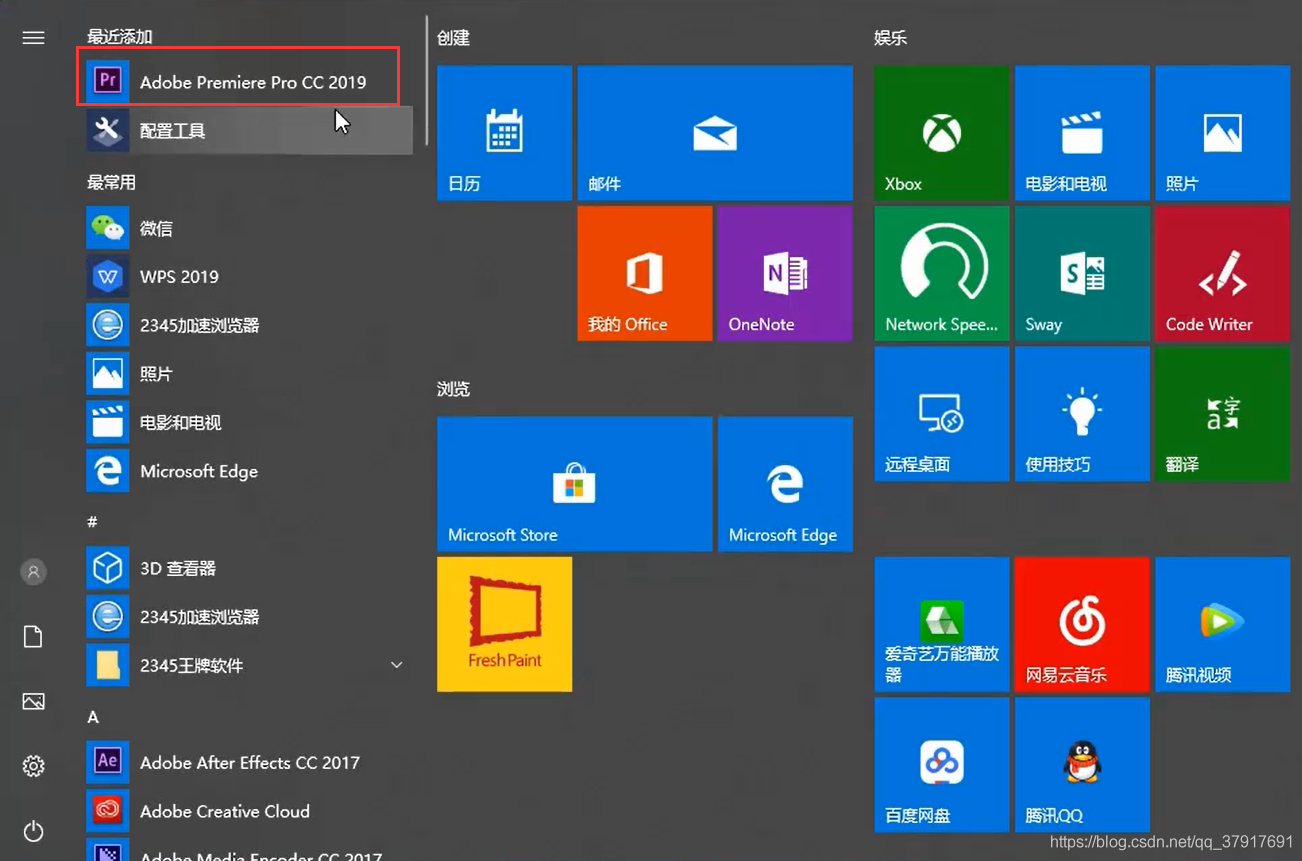Open the Microsoft Store tile
This screenshot has width=1302, height=861.
coord(574,484)
